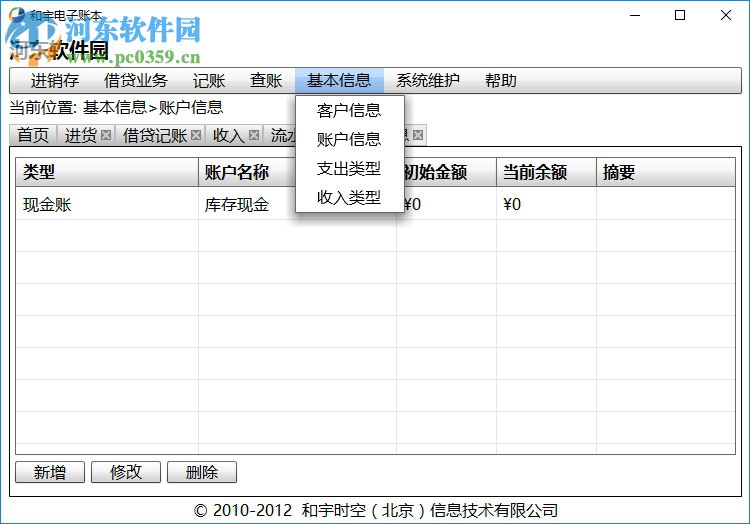Close the 进货 tab
Viewport: 750px width, 524px height.
[106, 135]
